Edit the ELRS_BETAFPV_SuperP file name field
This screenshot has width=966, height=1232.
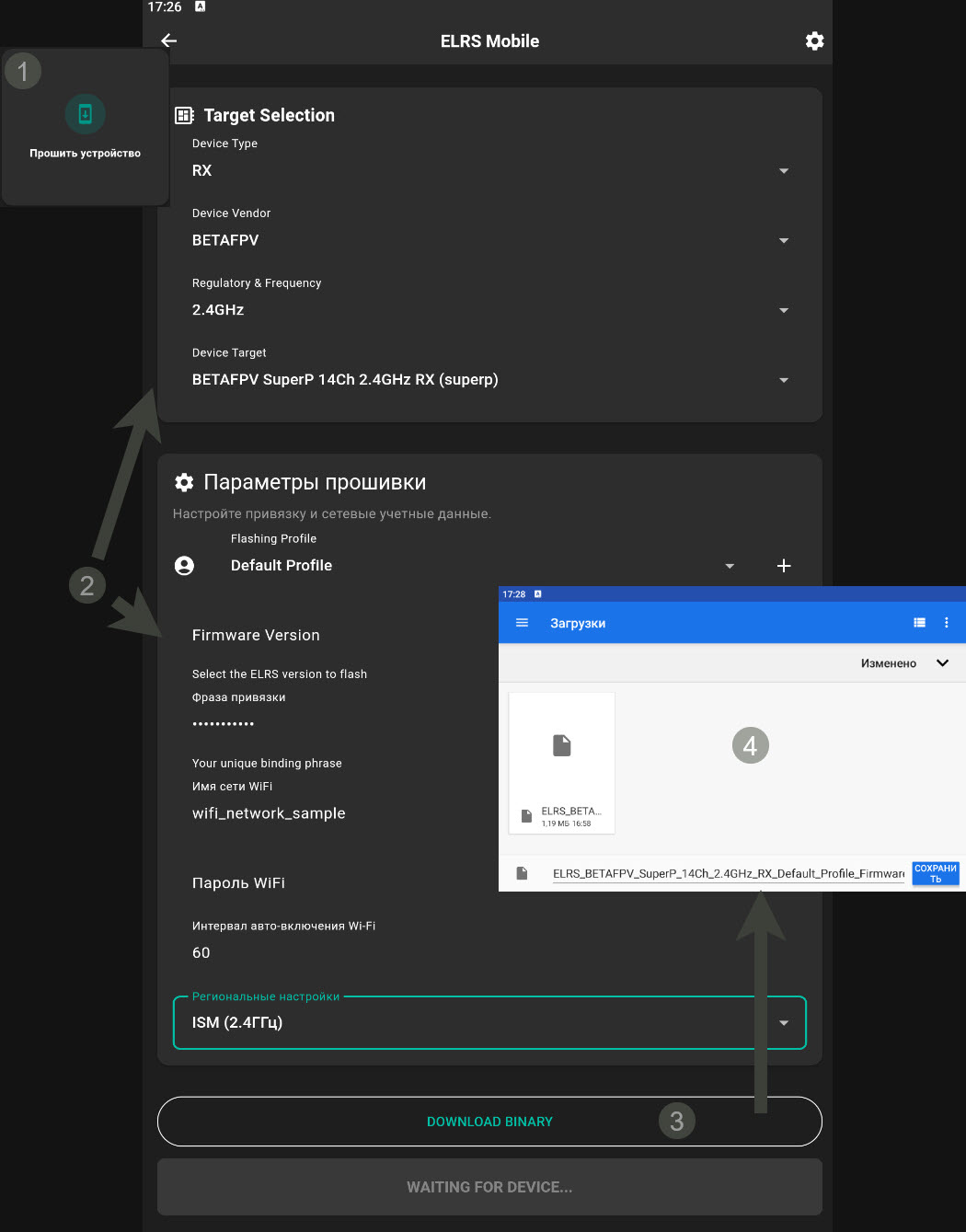tap(729, 873)
